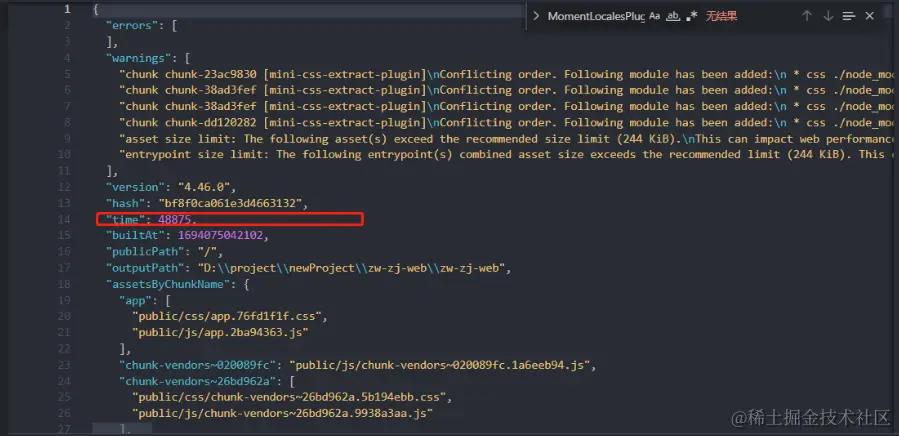Go to next match with down arrow
Image resolution: width=899 pixels, height=436 pixels.
point(828,16)
